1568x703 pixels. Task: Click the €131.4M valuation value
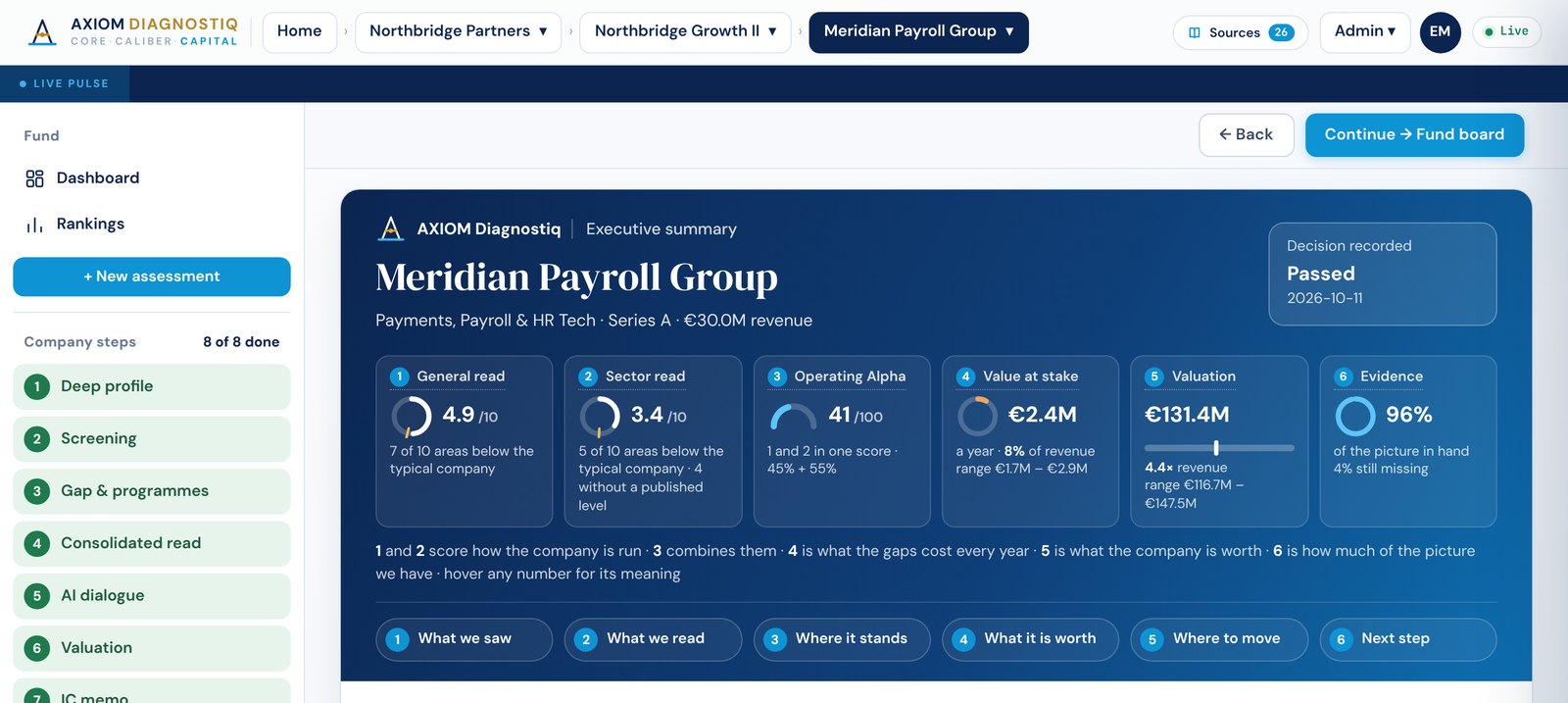[1187, 415]
